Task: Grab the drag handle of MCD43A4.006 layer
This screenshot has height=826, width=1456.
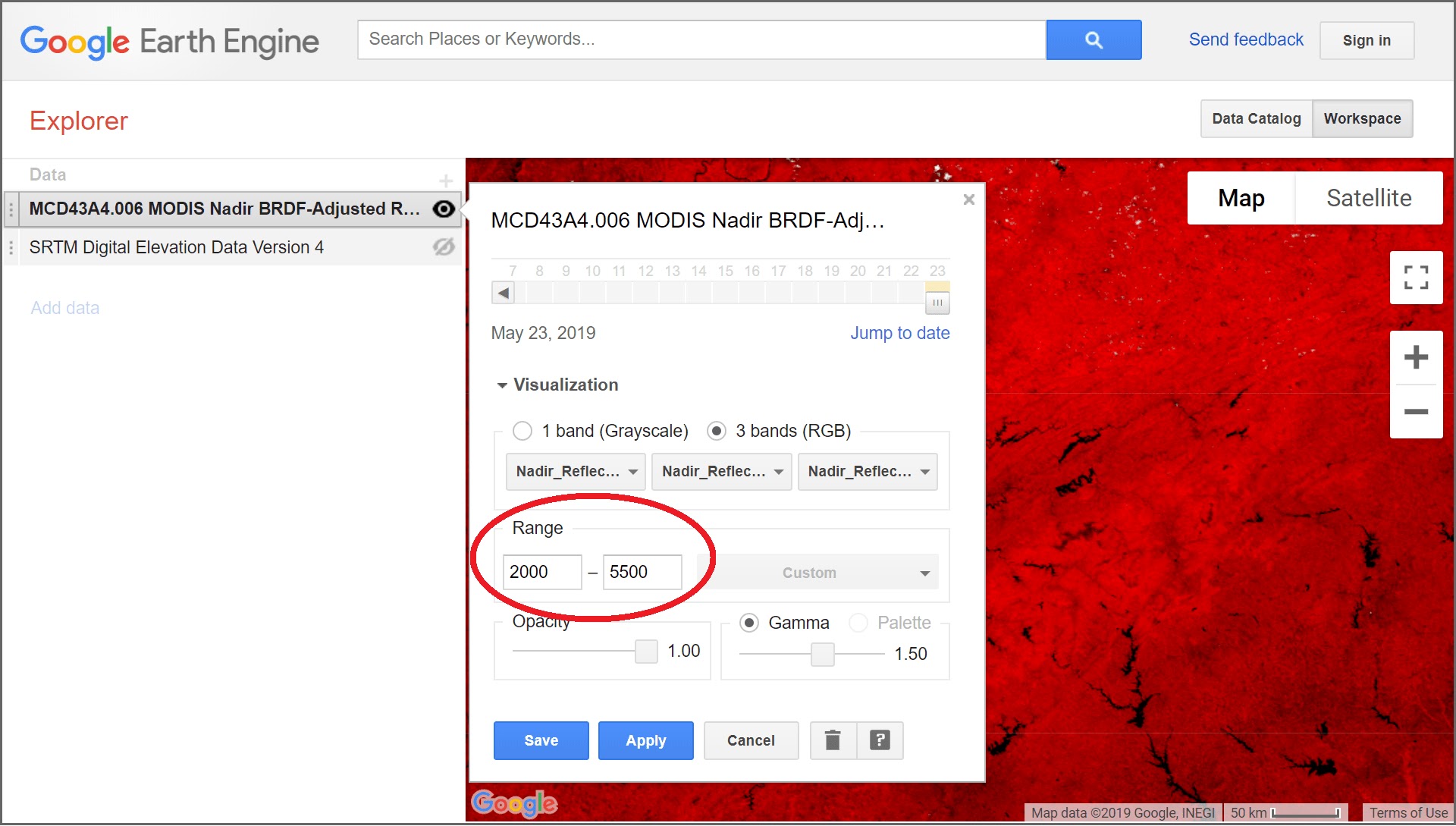Action: click(x=11, y=209)
